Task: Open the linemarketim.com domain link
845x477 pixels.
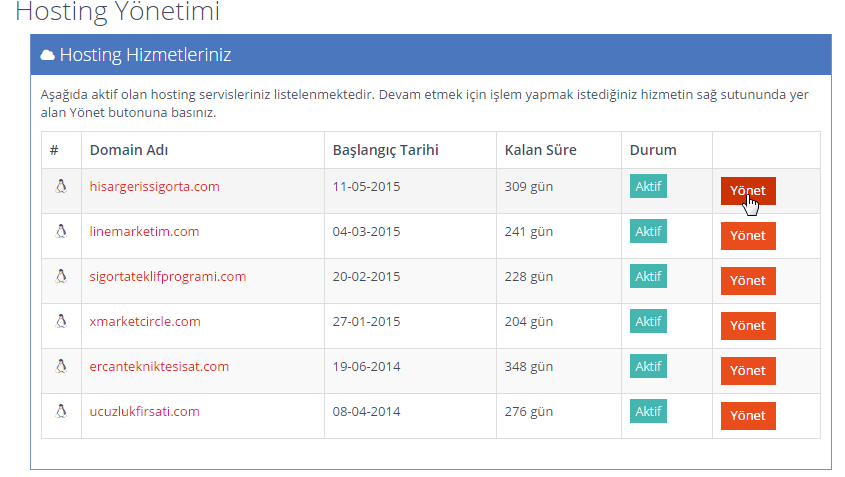Action: [x=144, y=231]
